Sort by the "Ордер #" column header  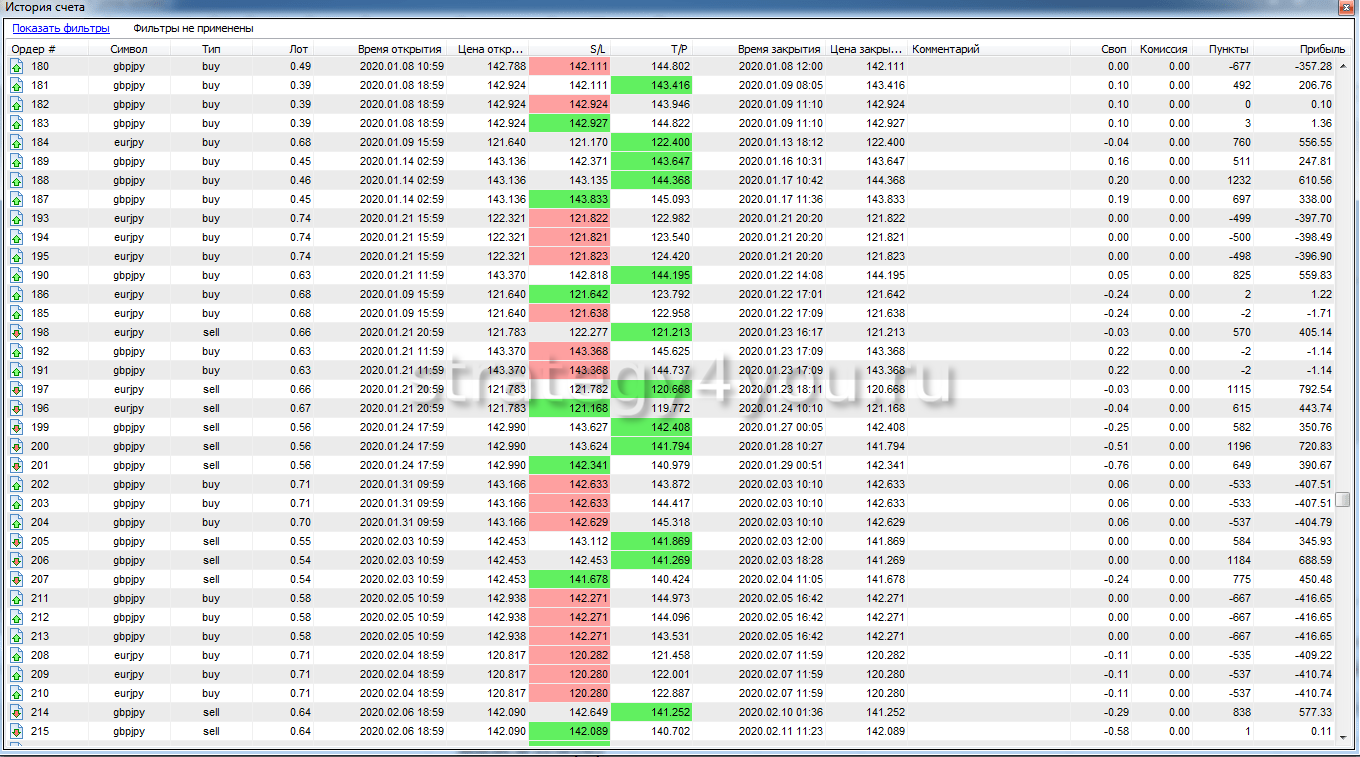(34, 49)
